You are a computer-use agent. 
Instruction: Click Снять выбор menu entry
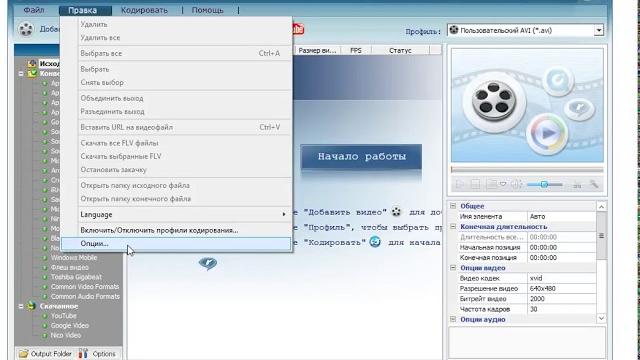pyautogui.click(x=176, y=82)
